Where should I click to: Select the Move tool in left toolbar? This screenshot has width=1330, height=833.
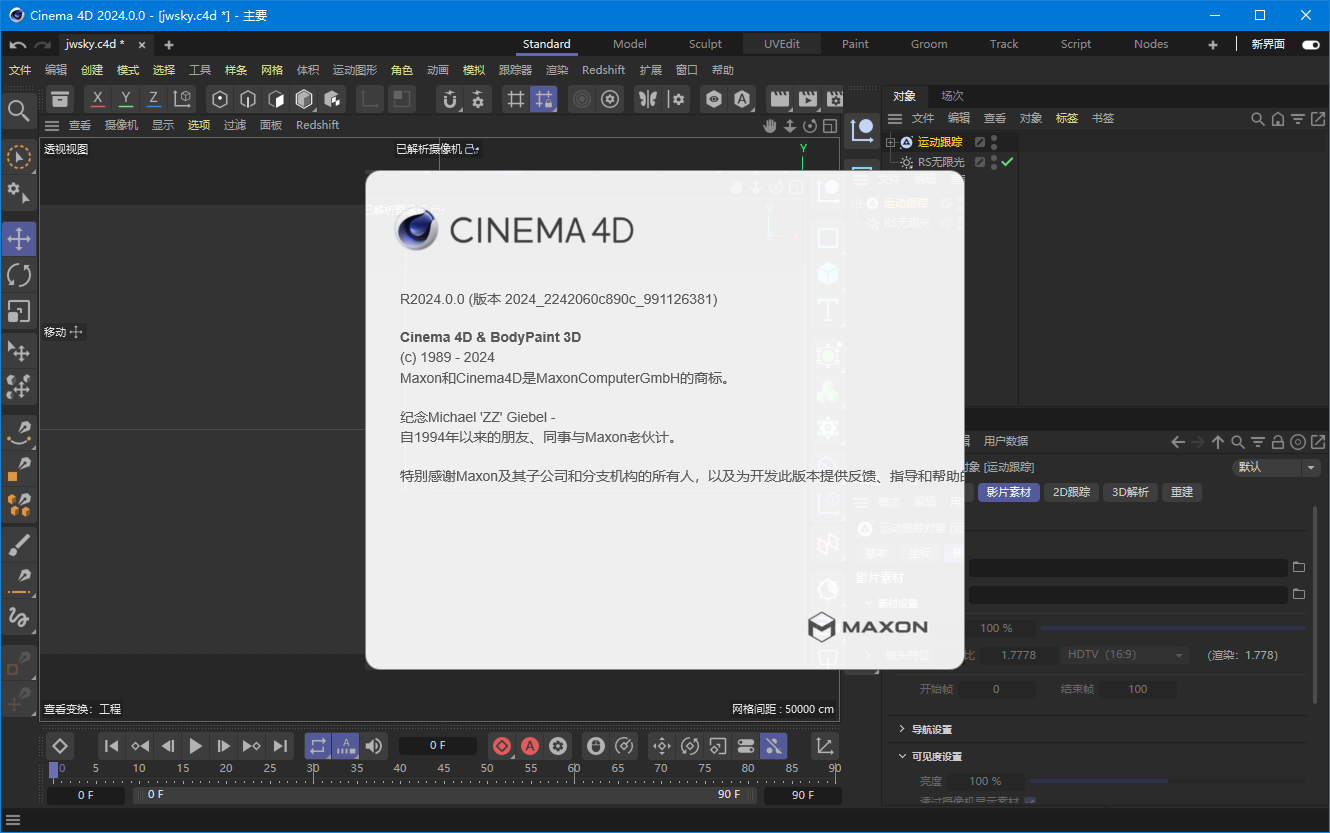(x=18, y=238)
